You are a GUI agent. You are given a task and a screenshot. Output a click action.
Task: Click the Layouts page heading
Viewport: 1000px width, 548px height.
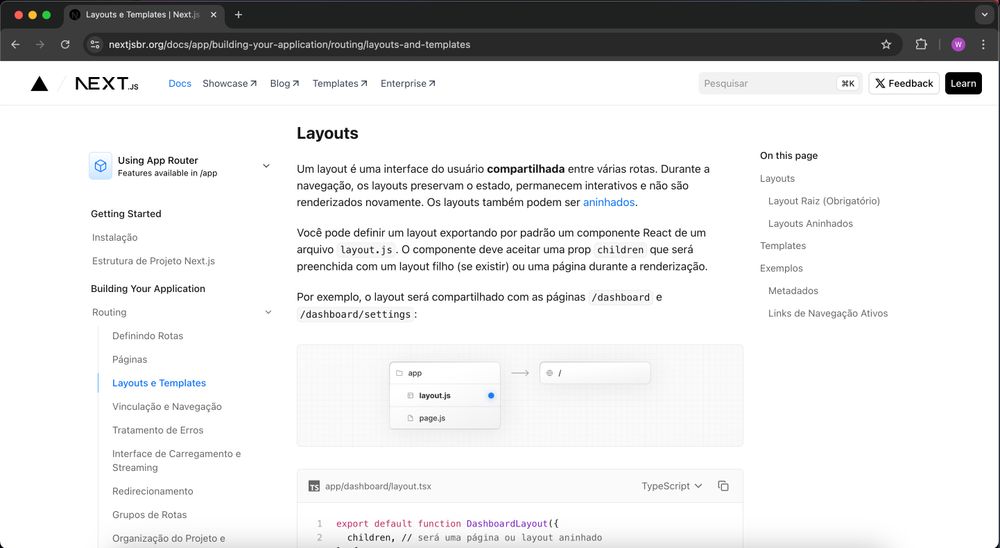[327, 133]
